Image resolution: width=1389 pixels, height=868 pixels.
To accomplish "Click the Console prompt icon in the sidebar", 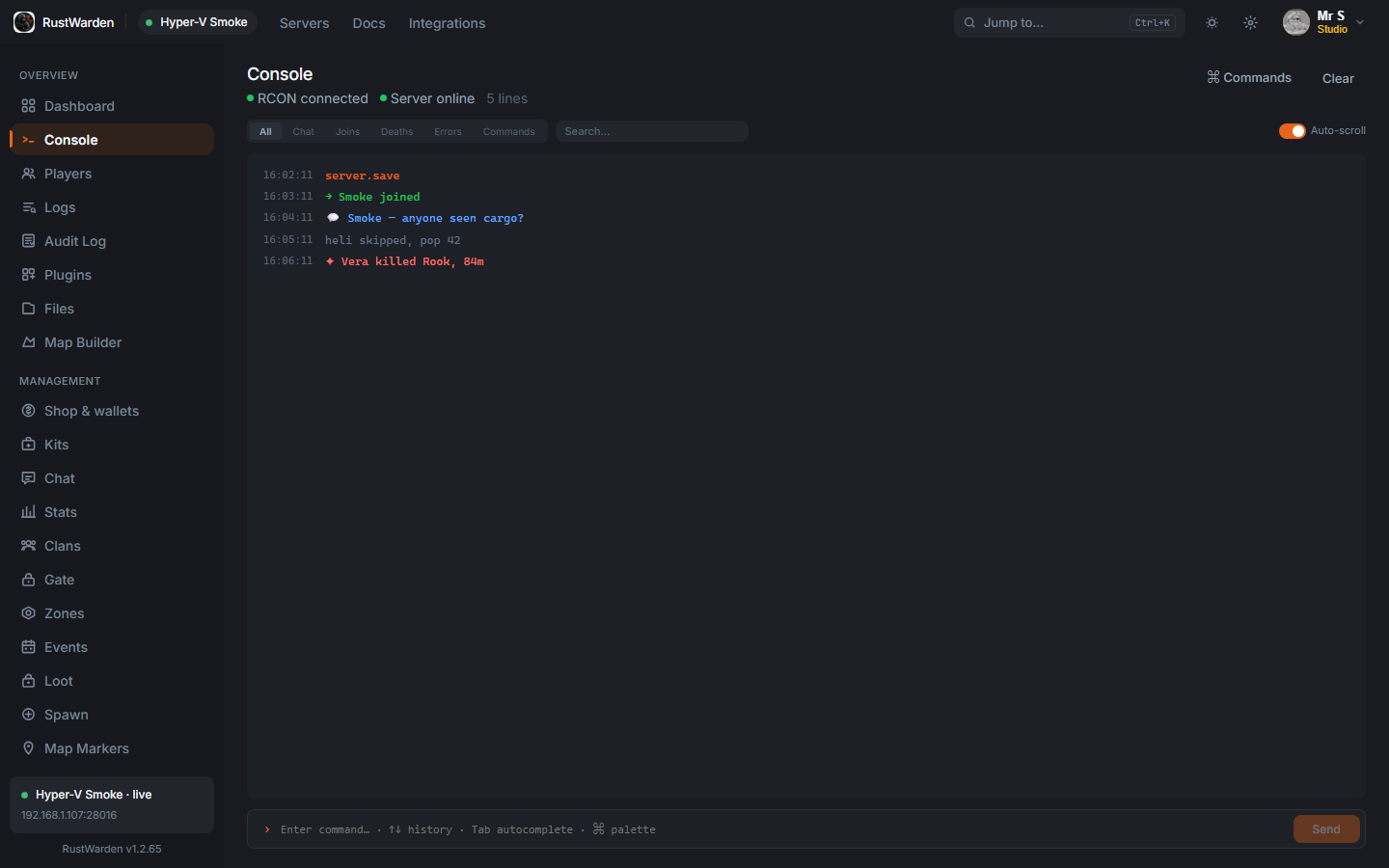I will 28,140.
